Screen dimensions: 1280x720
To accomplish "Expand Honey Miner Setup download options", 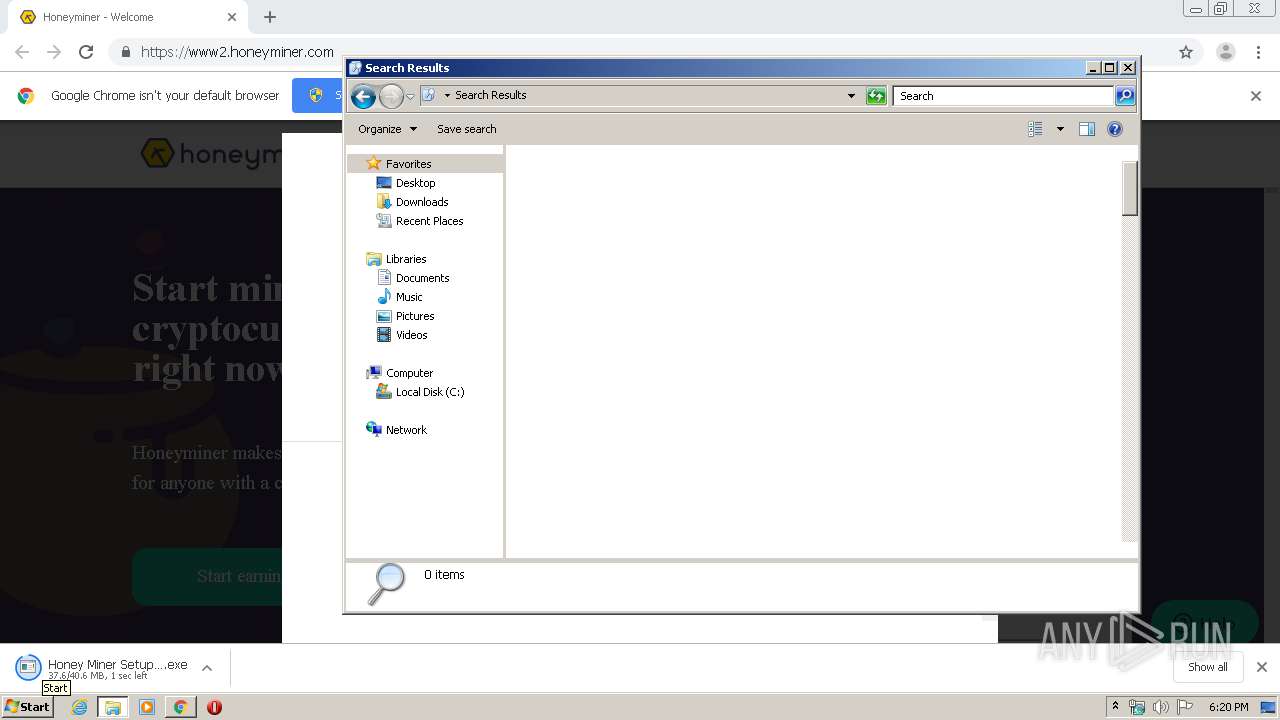I will tap(207, 668).
